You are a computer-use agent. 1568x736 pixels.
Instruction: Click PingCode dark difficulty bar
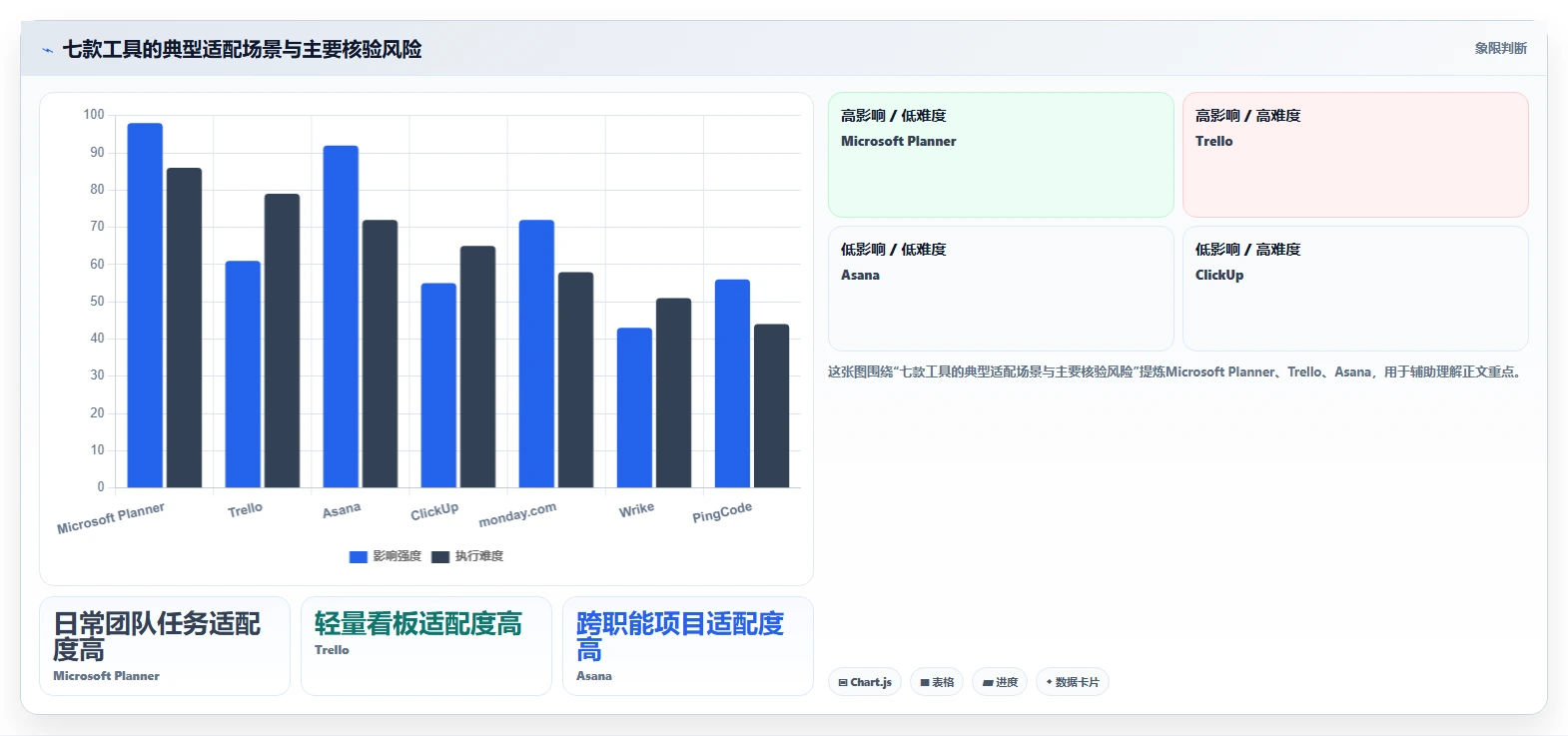click(x=771, y=405)
